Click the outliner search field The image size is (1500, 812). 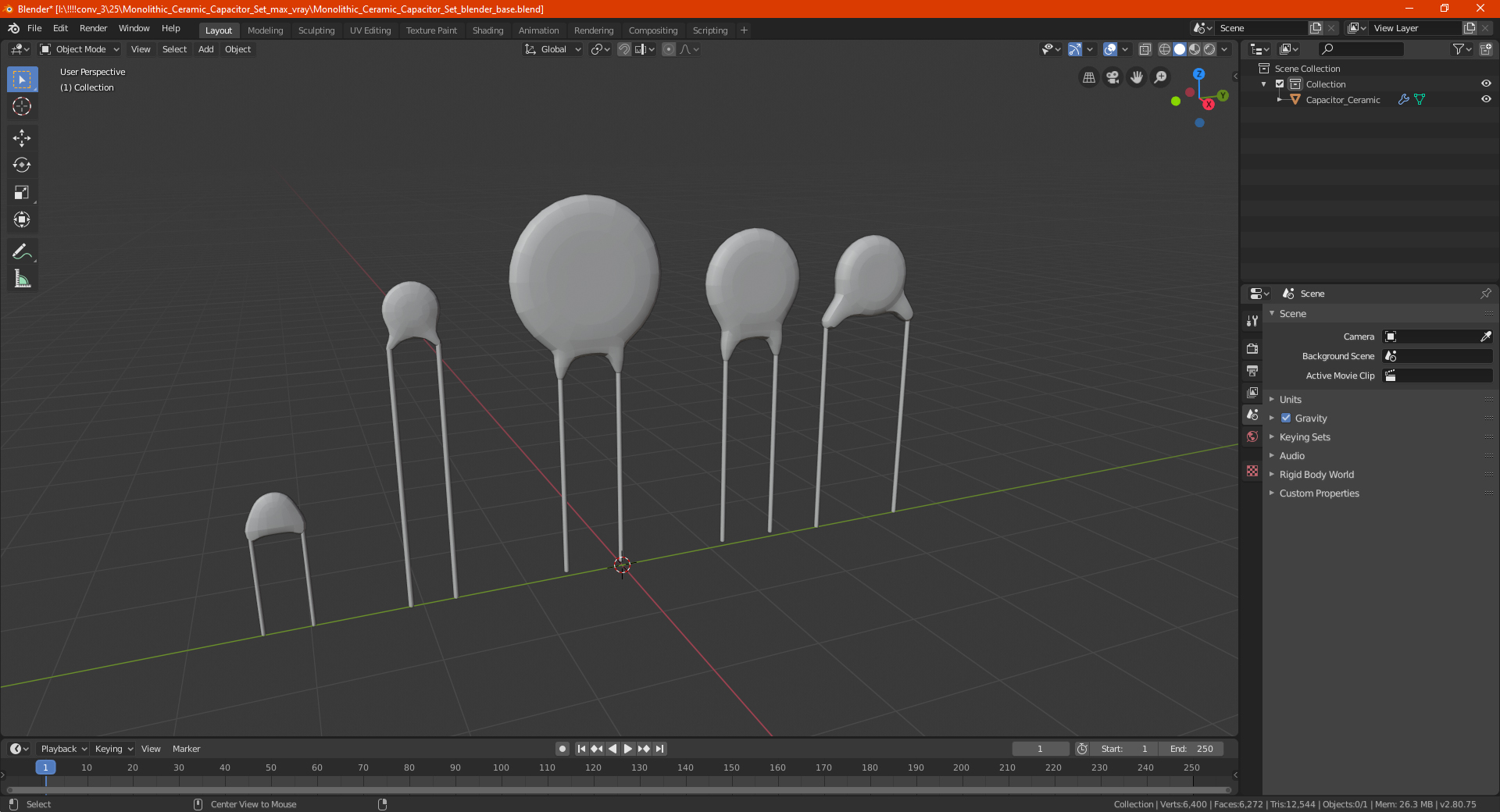[x=1360, y=49]
